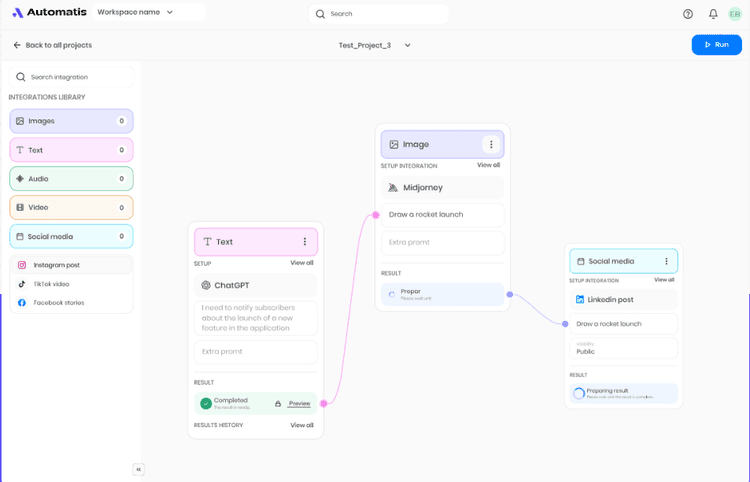The height and width of the screenshot is (482, 750).
Task: Open the Test_Project_3 project dropdown
Action: [407, 45]
